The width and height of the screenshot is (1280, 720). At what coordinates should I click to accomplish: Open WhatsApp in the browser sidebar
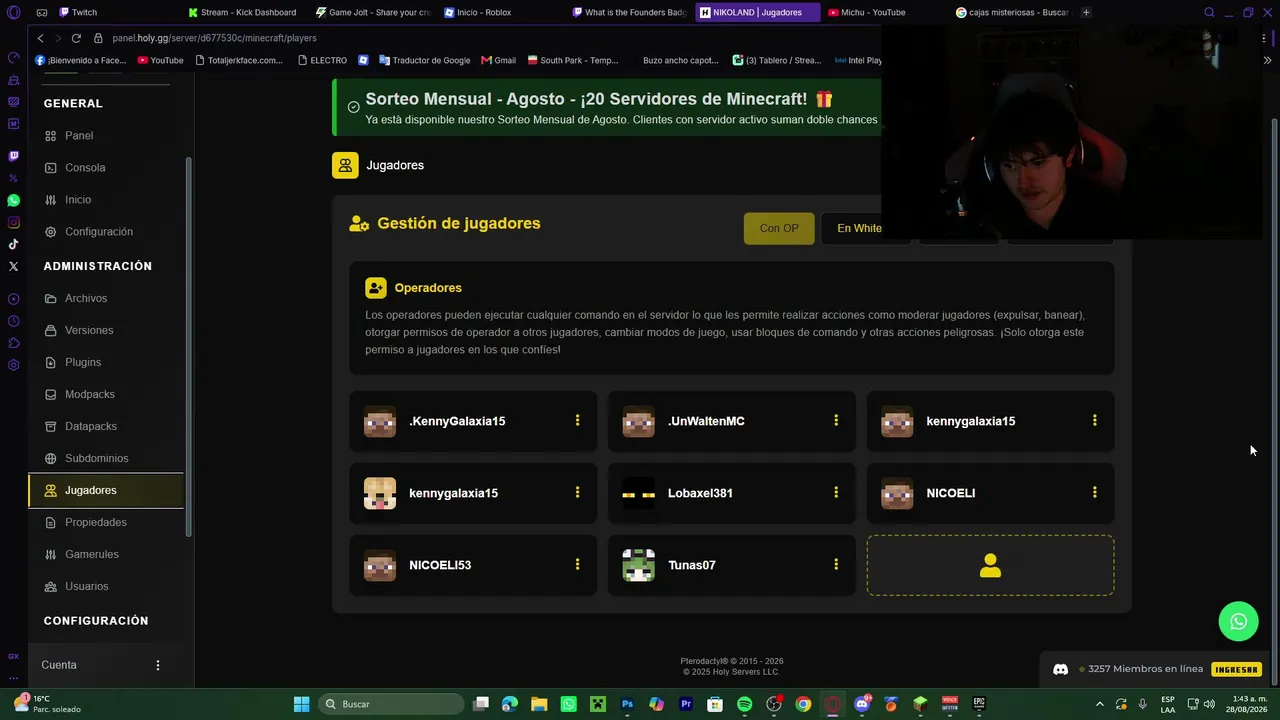(13, 200)
